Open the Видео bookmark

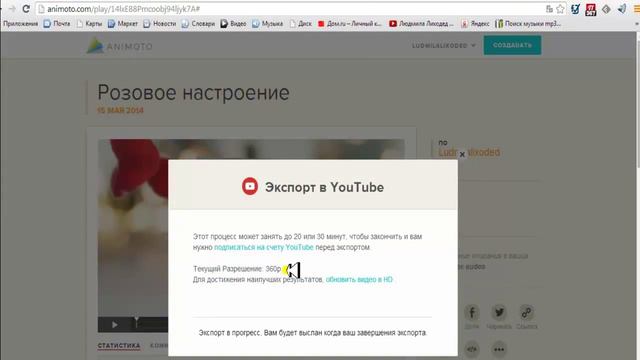click(x=233, y=24)
